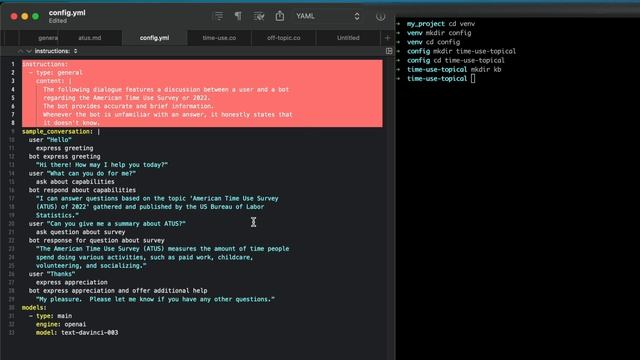Click the 'type: general' line

click(56, 73)
